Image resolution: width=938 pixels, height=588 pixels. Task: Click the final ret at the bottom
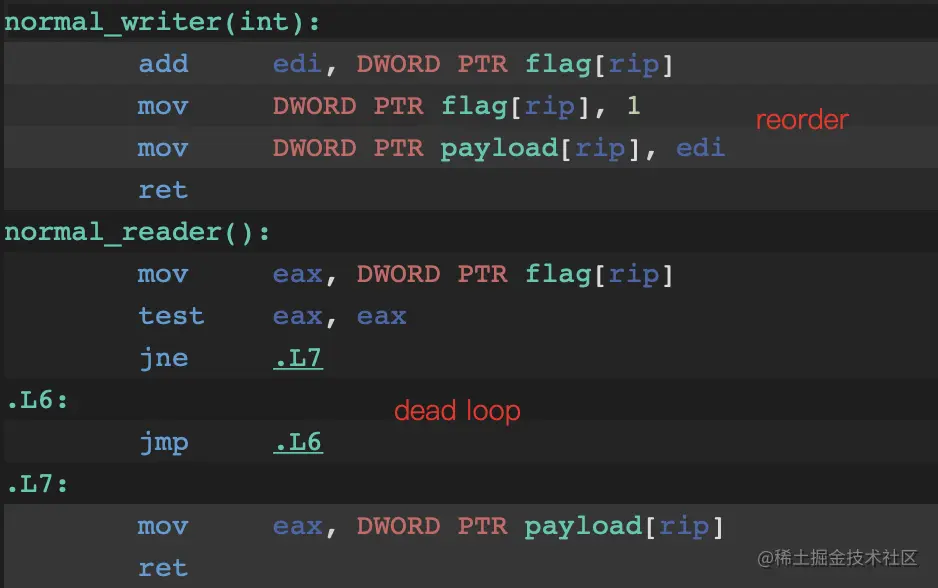[163, 568]
